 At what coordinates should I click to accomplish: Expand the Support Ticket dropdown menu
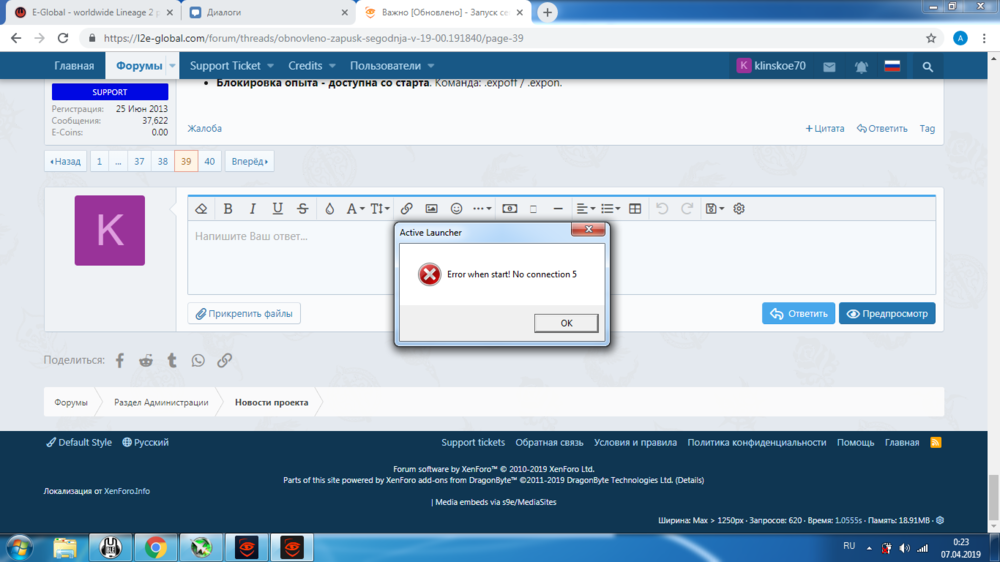coord(232,66)
